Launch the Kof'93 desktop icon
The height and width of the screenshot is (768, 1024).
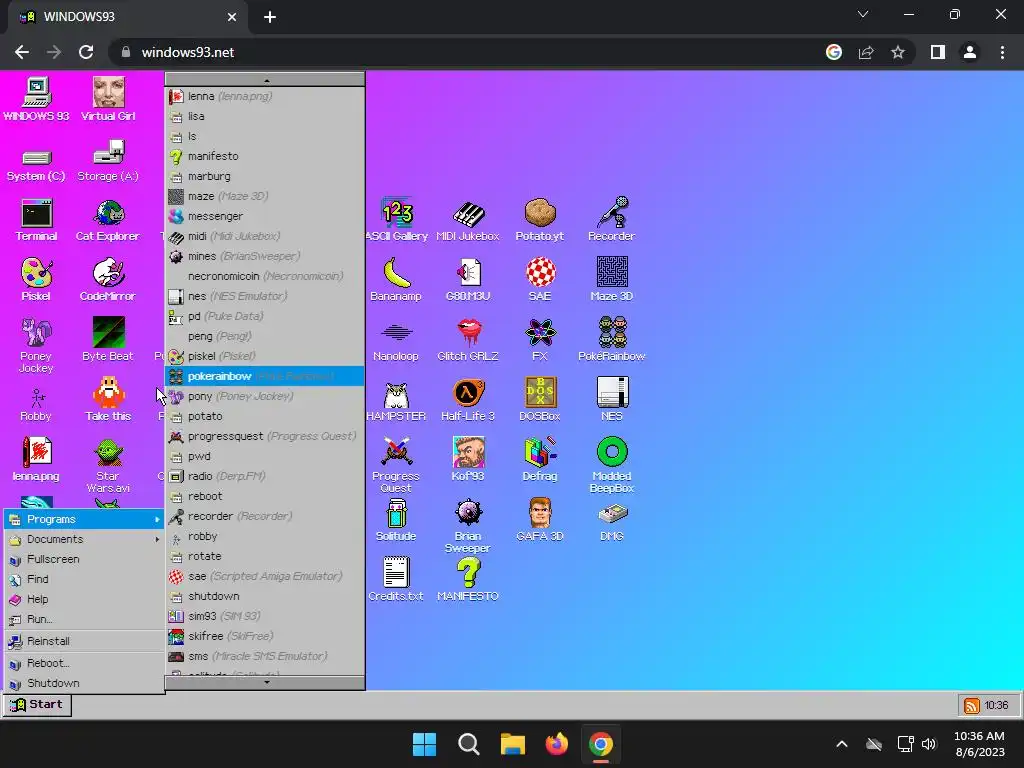tap(468, 460)
